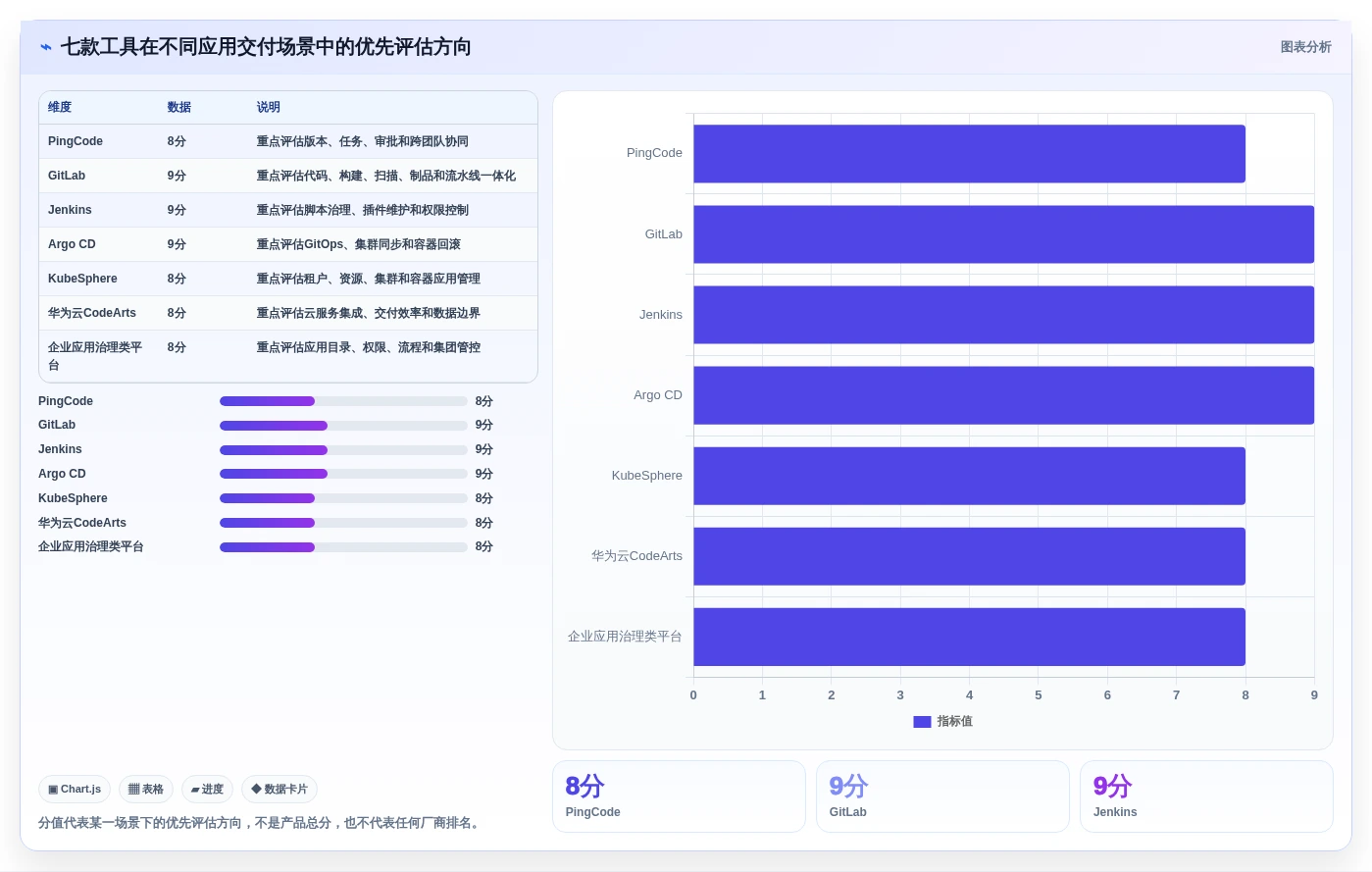Click the x-axis tick label 0
The width and height of the screenshot is (1372, 872).
coord(693,694)
